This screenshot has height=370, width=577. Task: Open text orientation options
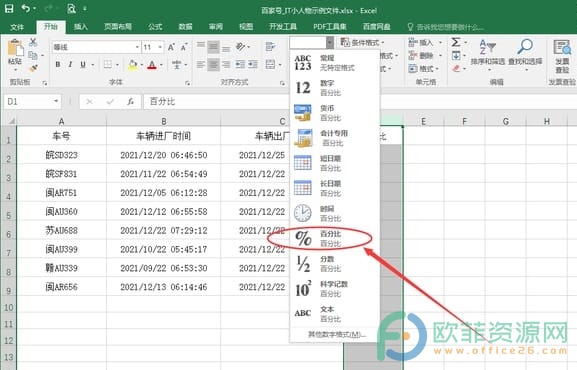pos(240,47)
